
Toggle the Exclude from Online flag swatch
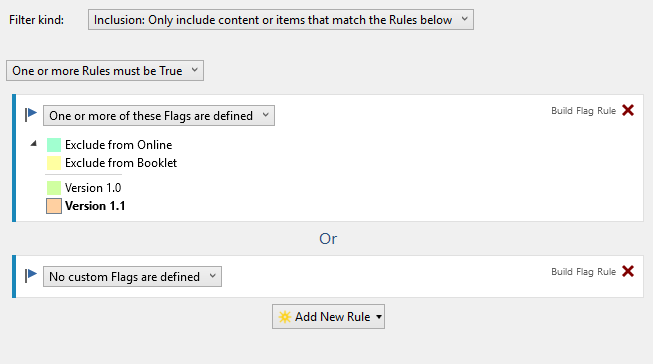pos(54,145)
